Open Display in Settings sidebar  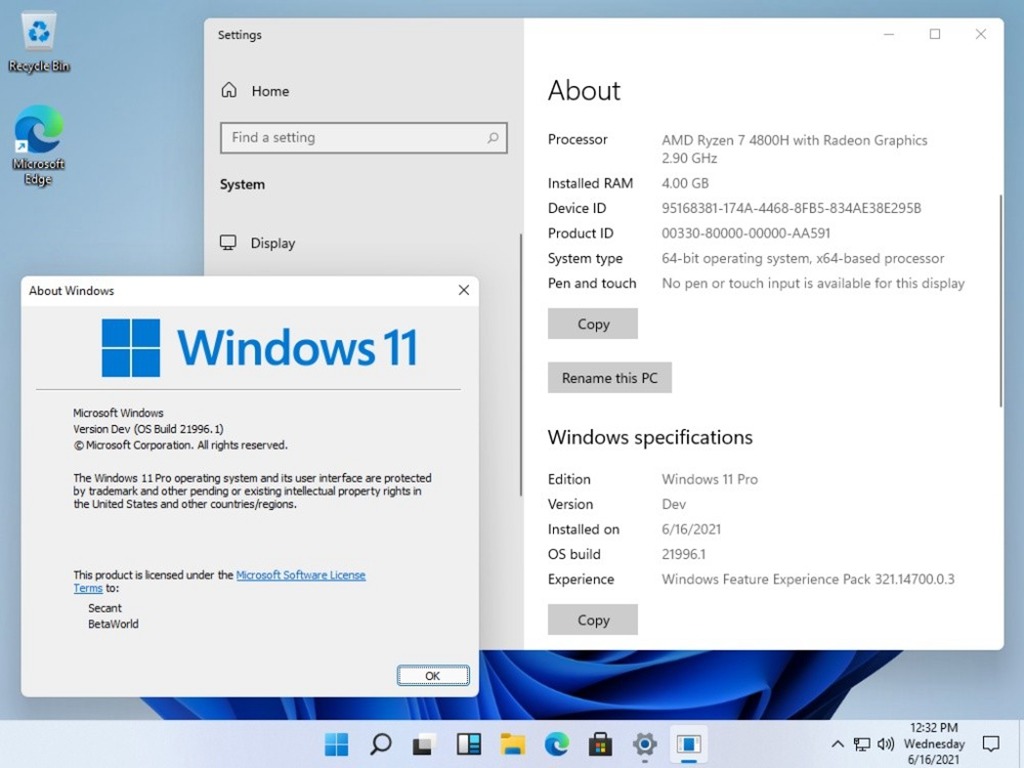[x=273, y=243]
